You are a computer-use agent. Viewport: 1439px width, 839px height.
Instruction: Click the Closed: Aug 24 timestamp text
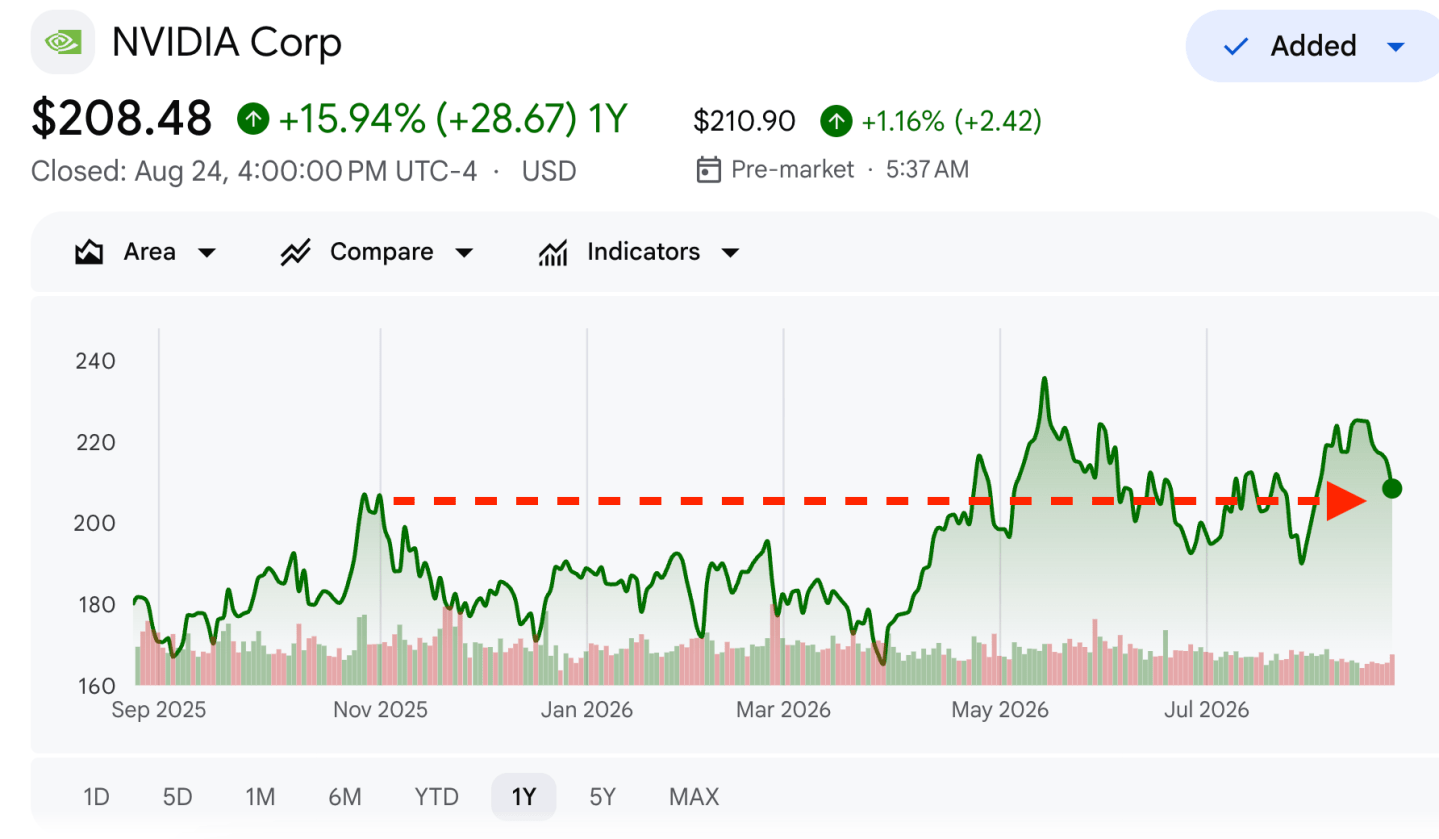click(254, 171)
